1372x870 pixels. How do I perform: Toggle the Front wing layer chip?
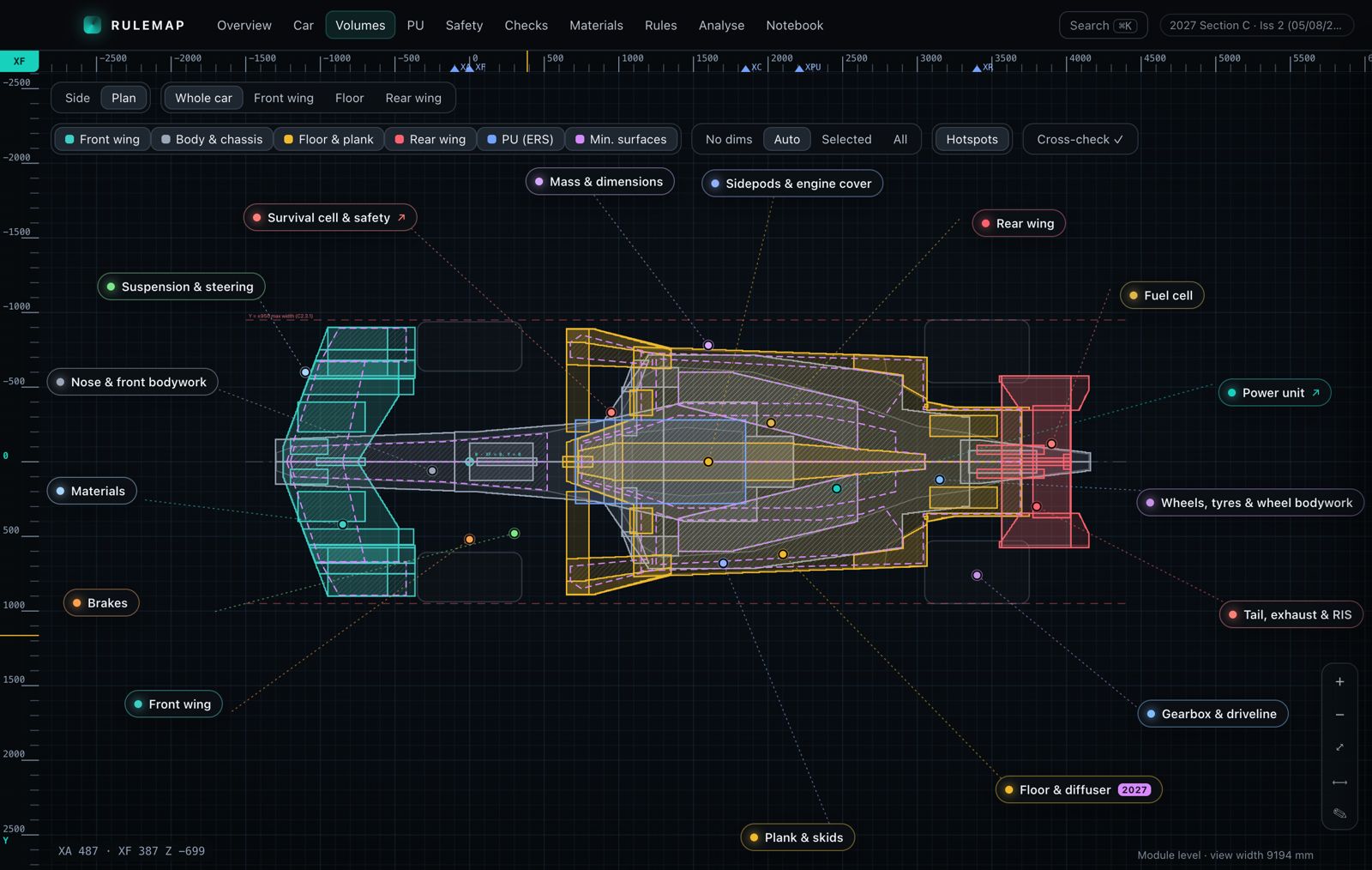102,139
